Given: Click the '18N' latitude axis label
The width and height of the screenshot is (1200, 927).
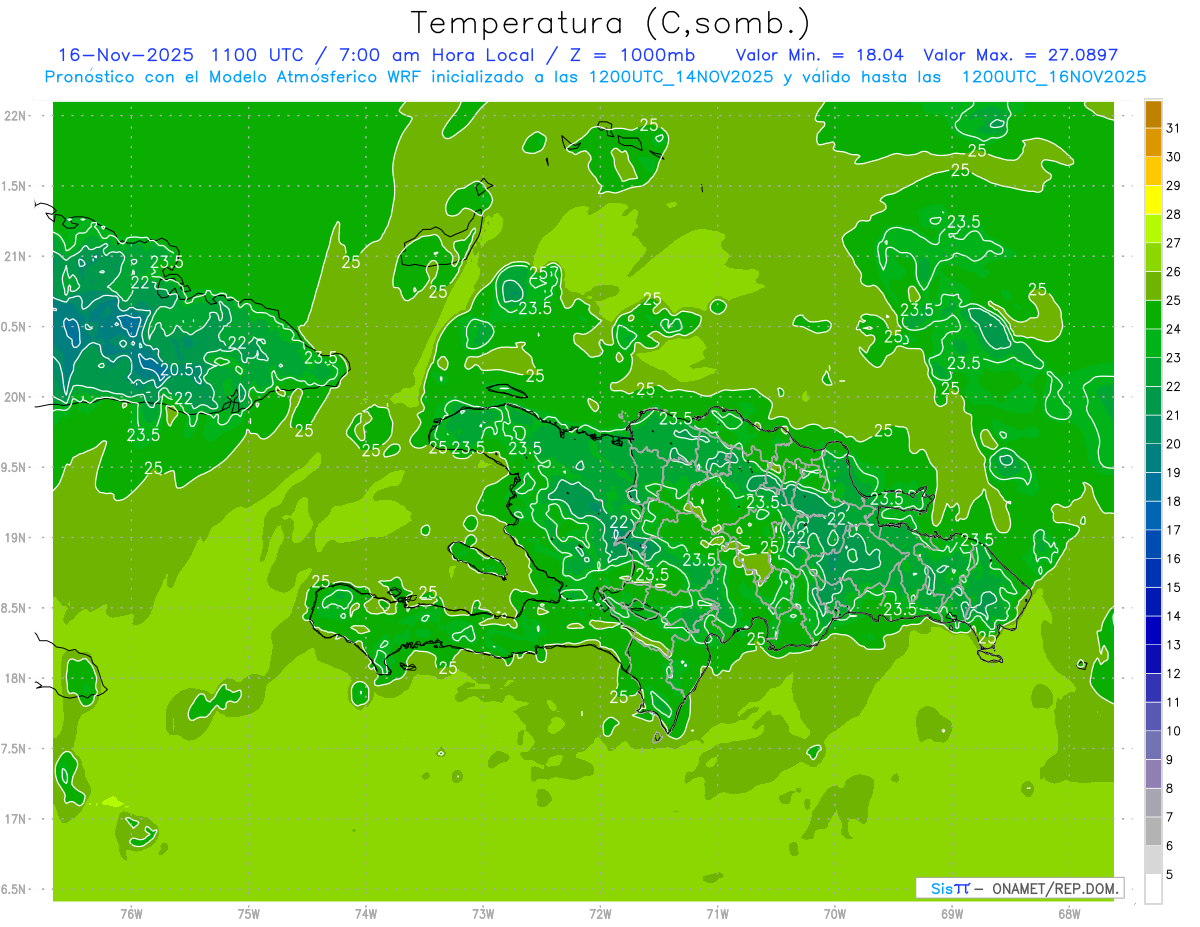Looking at the screenshot, I should [16, 678].
